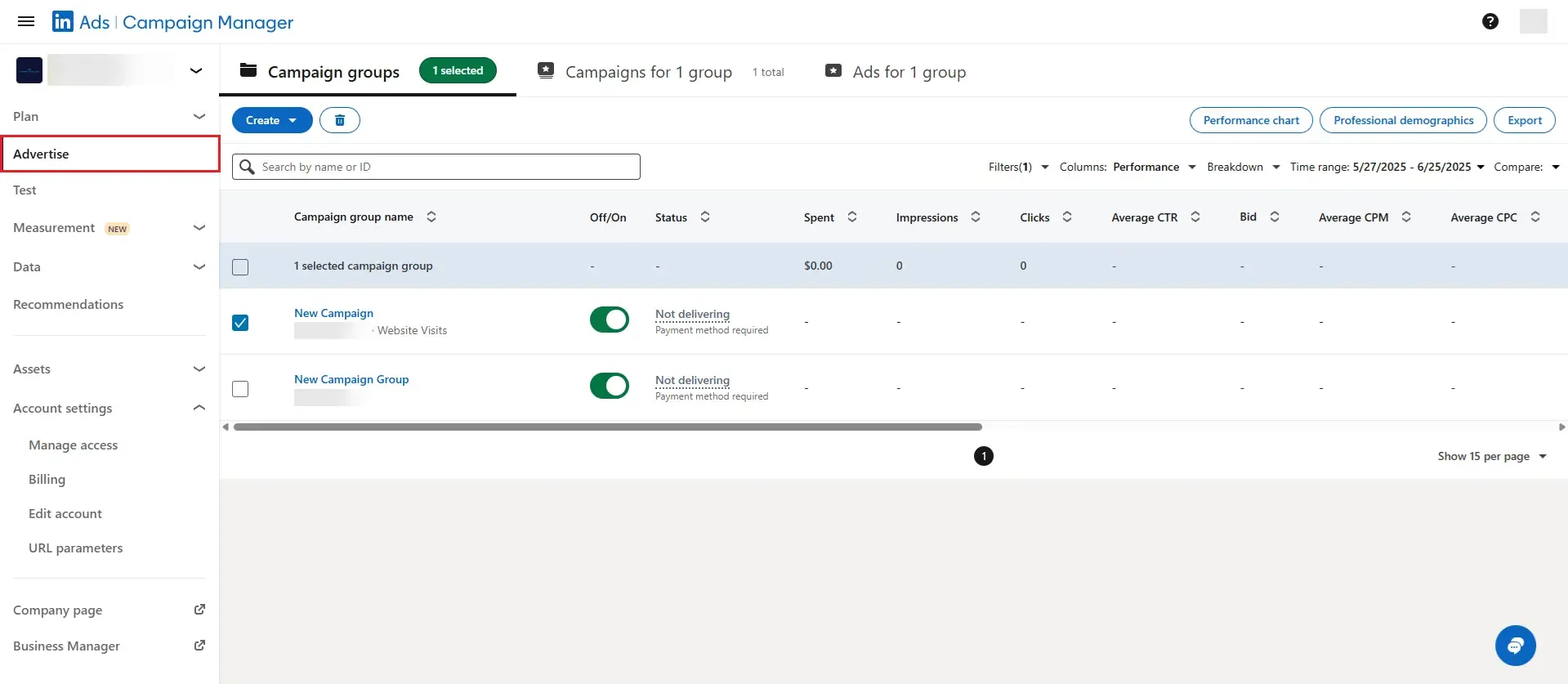The image size is (1568, 684).
Task: Open URL parameters settings
Action: click(x=75, y=548)
